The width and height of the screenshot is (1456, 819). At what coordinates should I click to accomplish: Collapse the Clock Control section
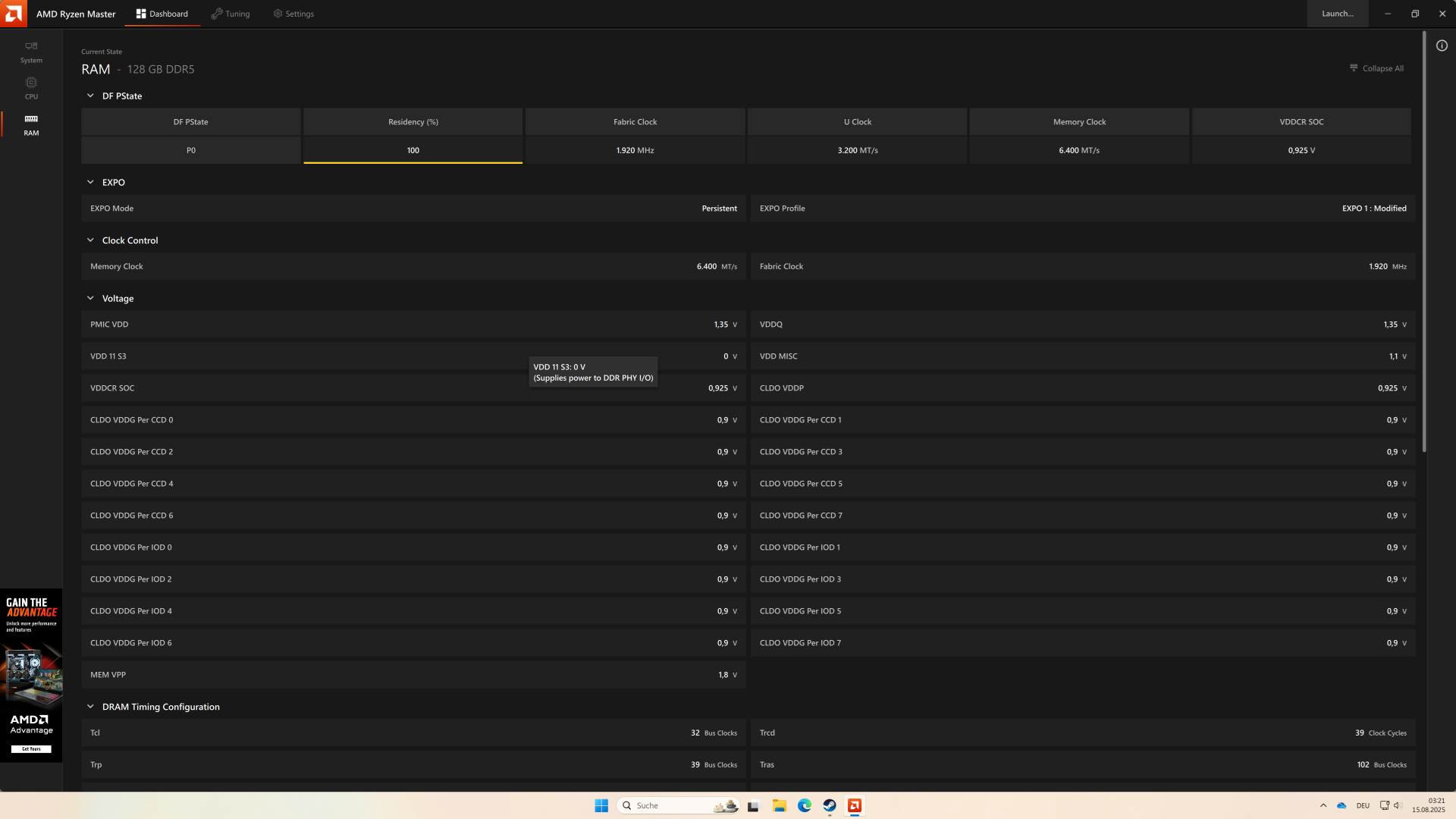click(x=90, y=240)
